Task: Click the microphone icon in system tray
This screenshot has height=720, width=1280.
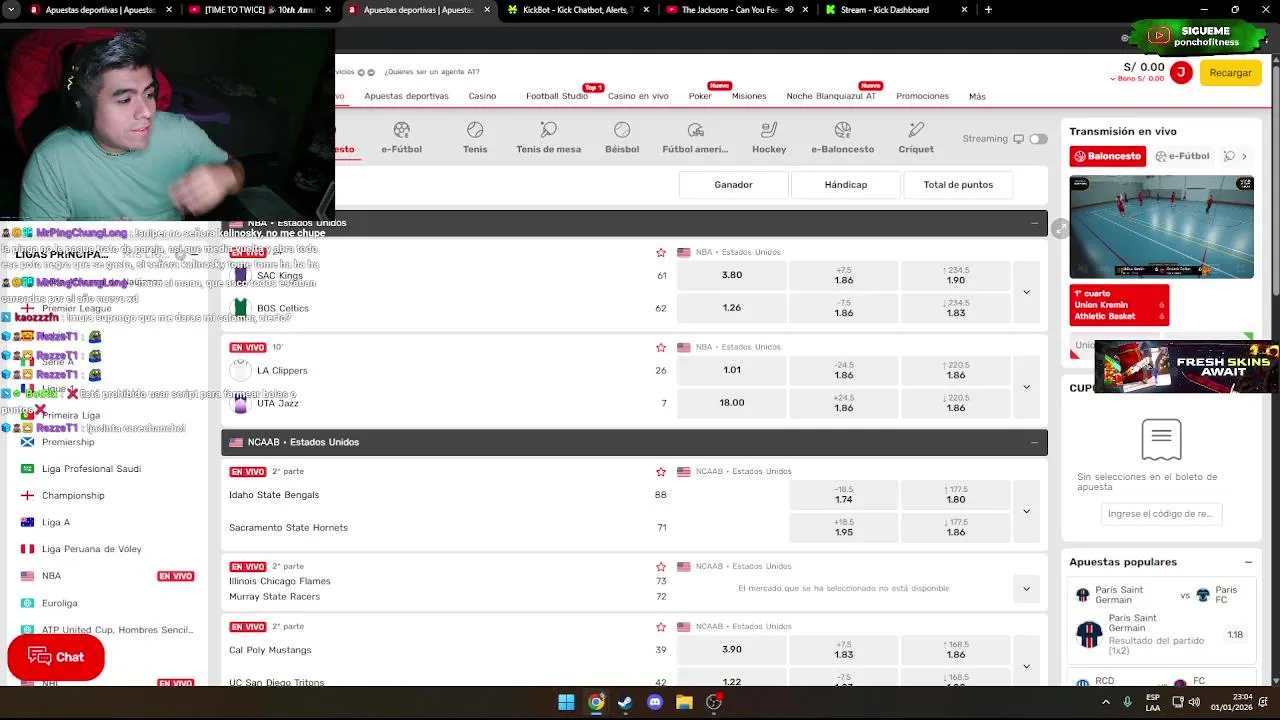Action: (1127, 702)
